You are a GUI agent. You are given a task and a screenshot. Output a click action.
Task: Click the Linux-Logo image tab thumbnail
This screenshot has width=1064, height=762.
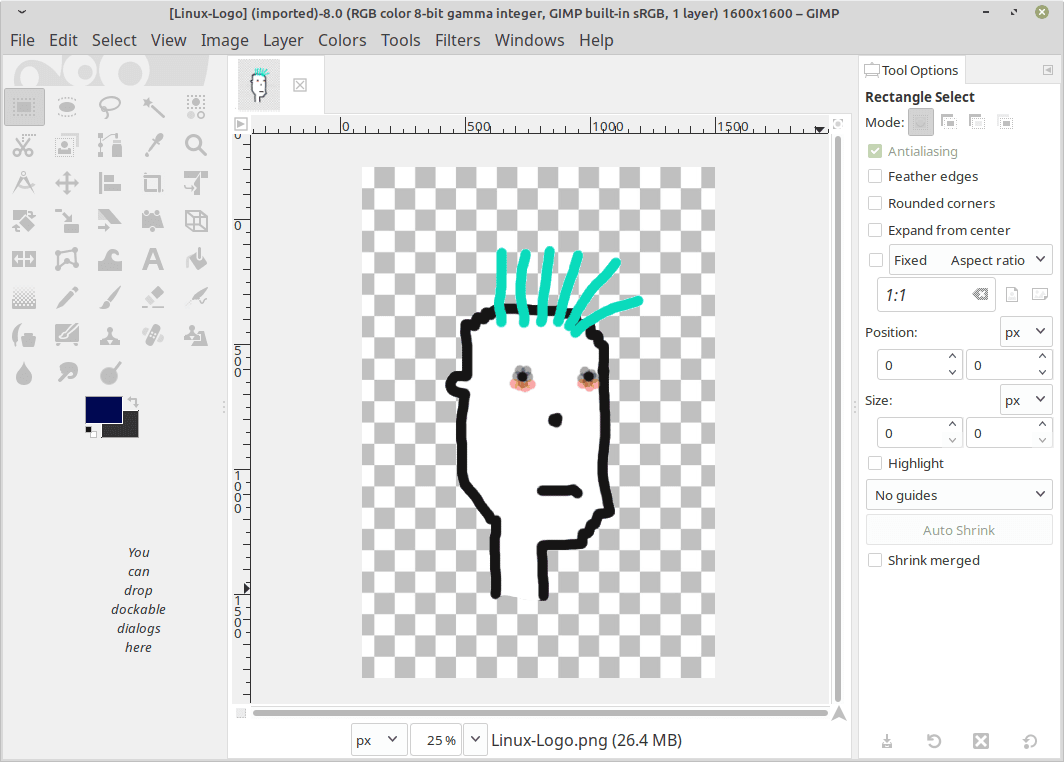coord(259,85)
